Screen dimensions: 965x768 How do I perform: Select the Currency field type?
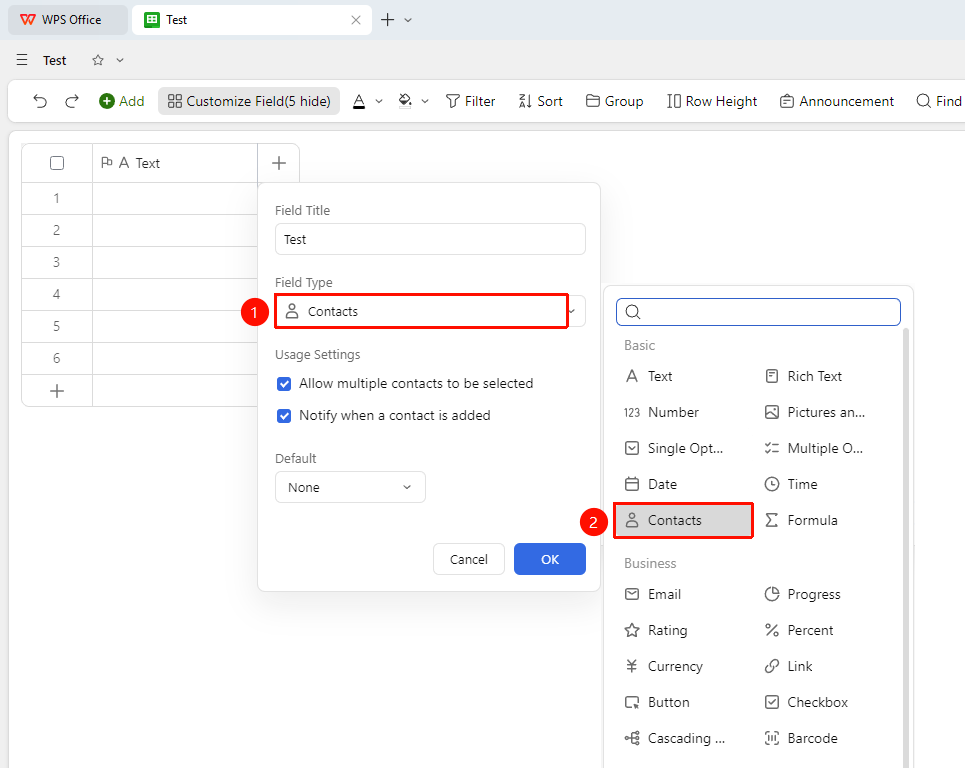[663, 666]
